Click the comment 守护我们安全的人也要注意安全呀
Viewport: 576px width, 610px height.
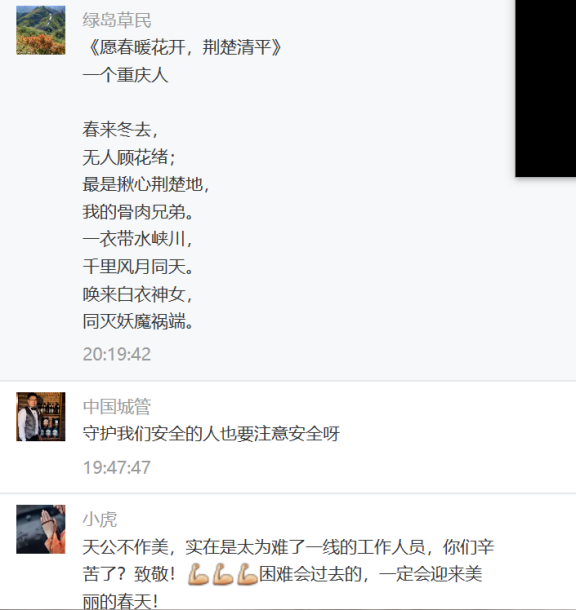pyautogui.click(x=211, y=433)
